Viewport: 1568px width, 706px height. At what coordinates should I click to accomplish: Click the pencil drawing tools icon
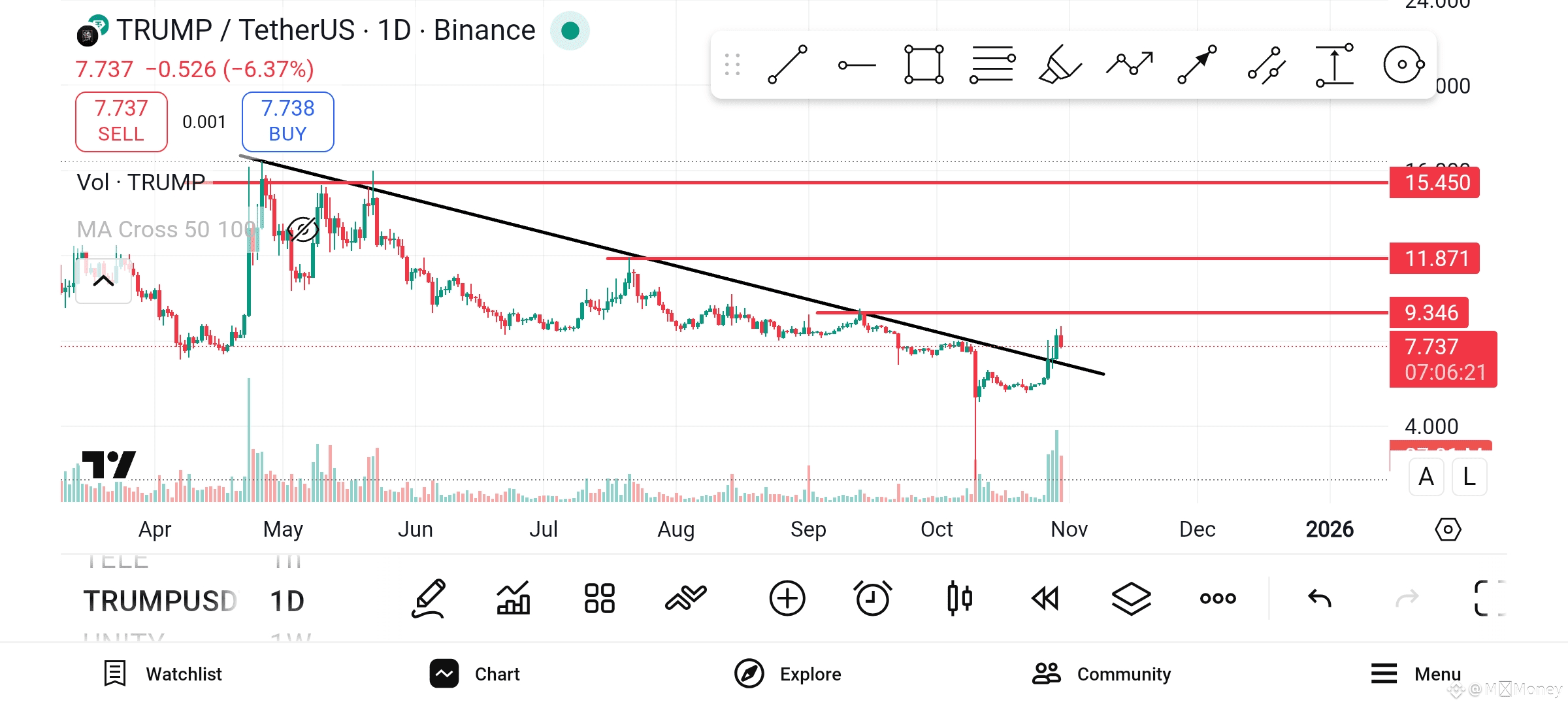pos(429,598)
